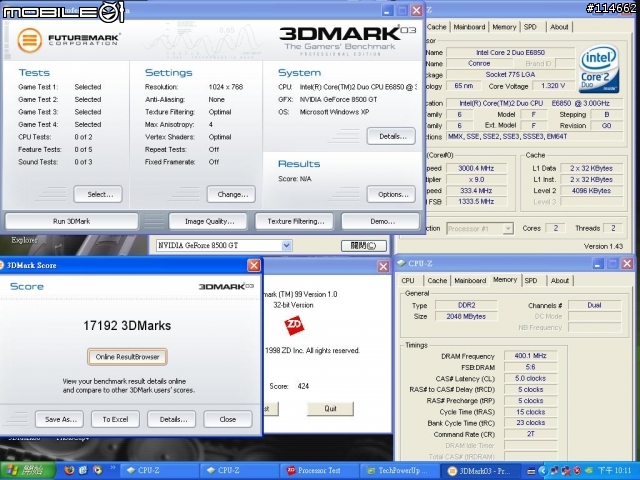Switch to the first CPU-Z taskbar button
This screenshot has width=640, height=480.
(x=160, y=471)
